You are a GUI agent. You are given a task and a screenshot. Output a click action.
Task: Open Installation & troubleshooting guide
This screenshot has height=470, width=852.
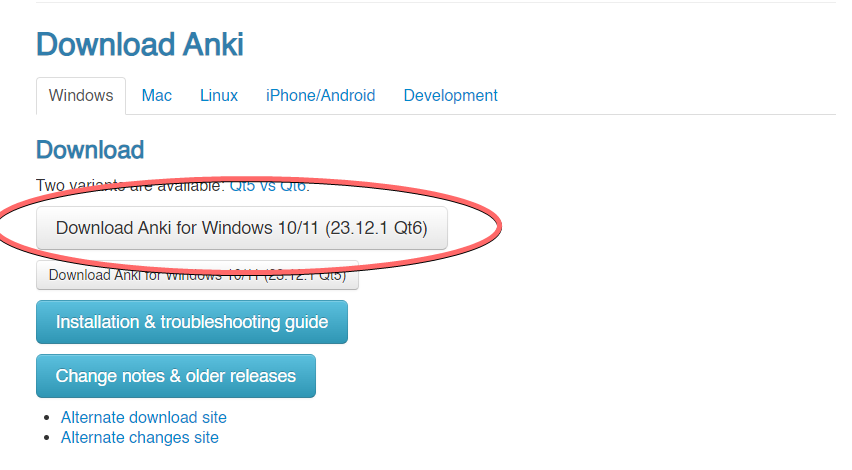(x=192, y=322)
